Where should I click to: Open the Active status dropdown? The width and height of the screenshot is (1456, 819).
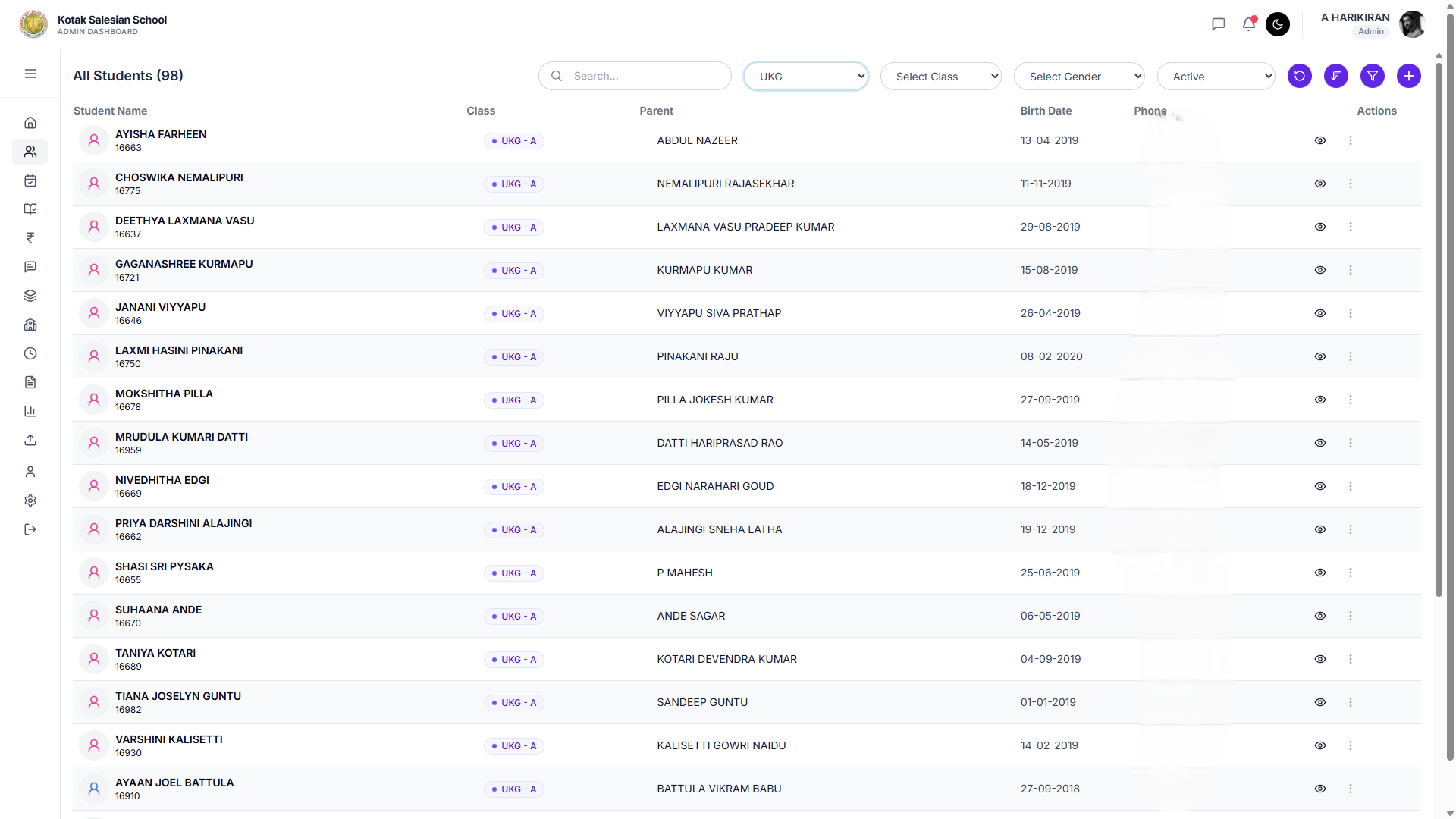1216,77
